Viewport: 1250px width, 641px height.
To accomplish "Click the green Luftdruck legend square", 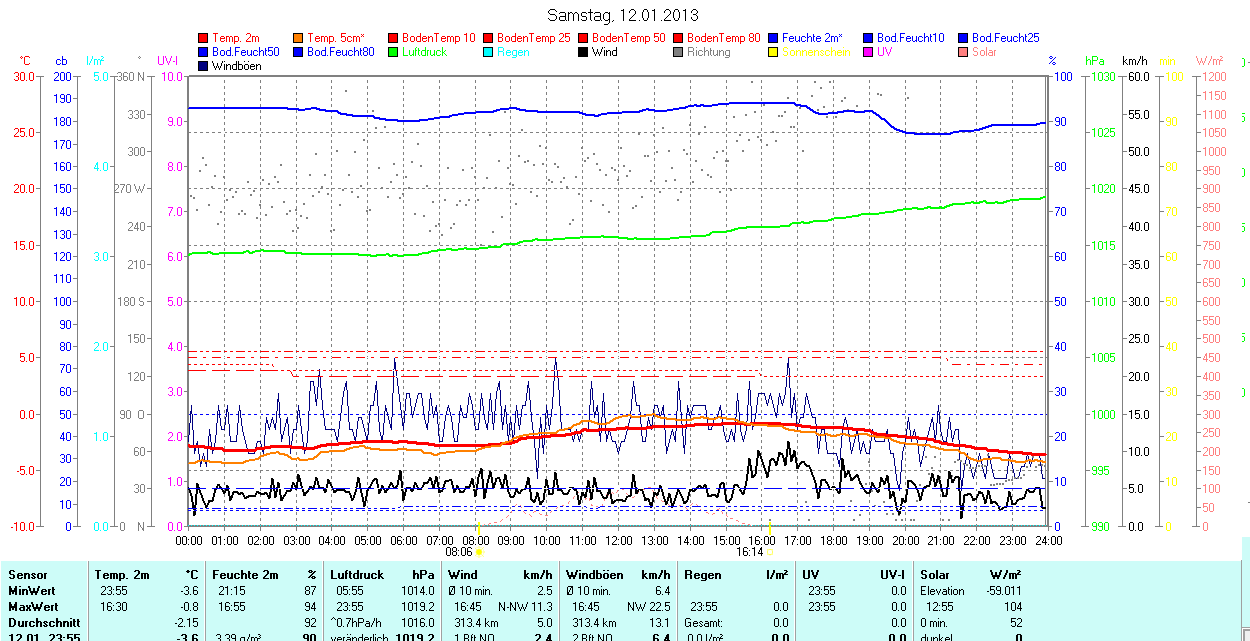I will (394, 52).
